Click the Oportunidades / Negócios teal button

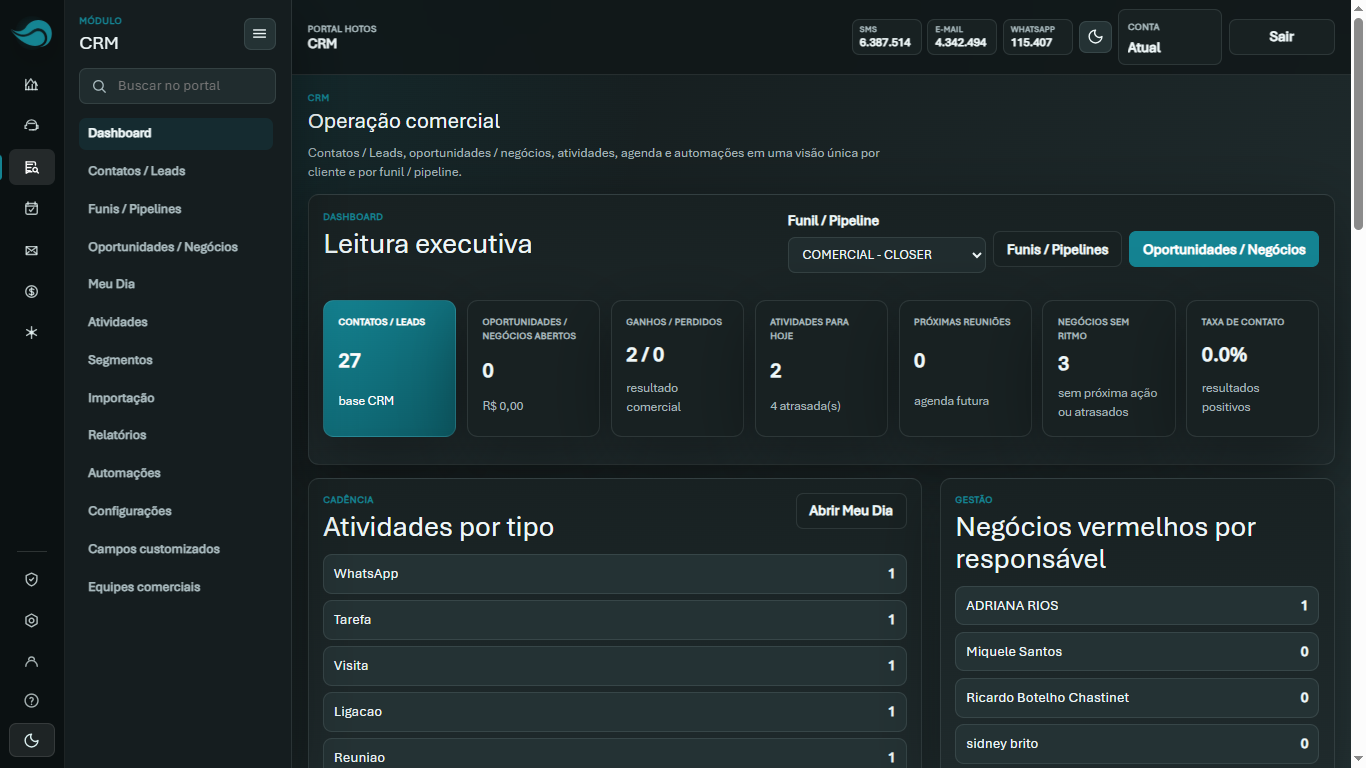click(x=1224, y=249)
